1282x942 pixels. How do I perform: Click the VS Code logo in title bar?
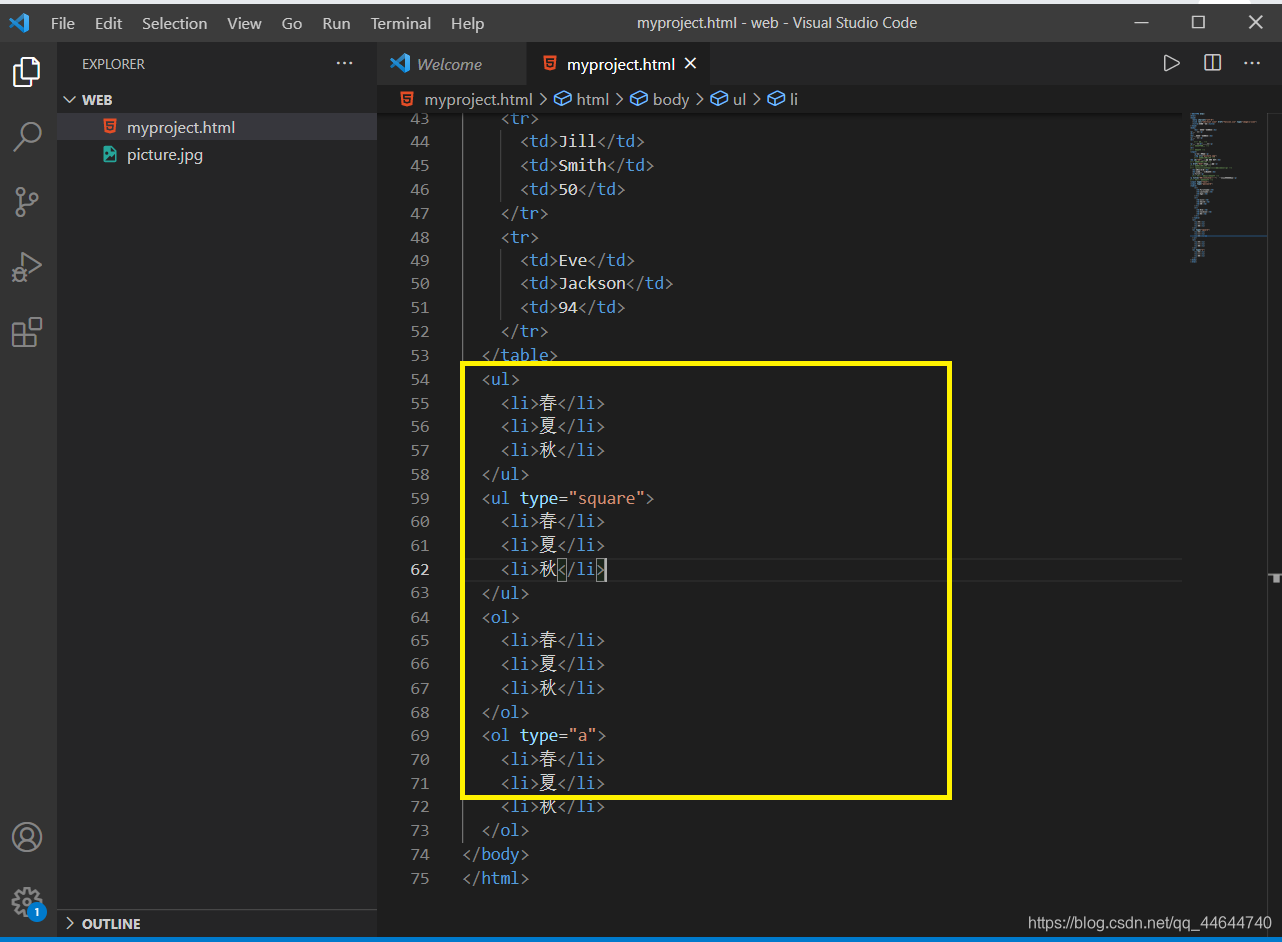pos(19,22)
